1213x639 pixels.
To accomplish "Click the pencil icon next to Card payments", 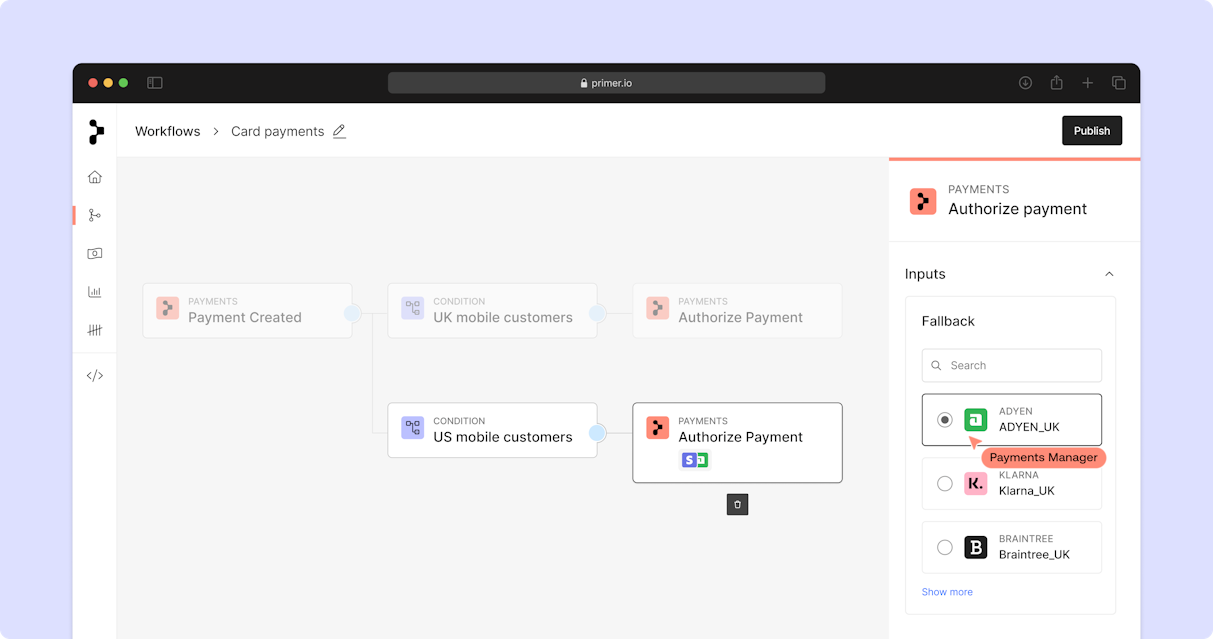I will click(339, 131).
